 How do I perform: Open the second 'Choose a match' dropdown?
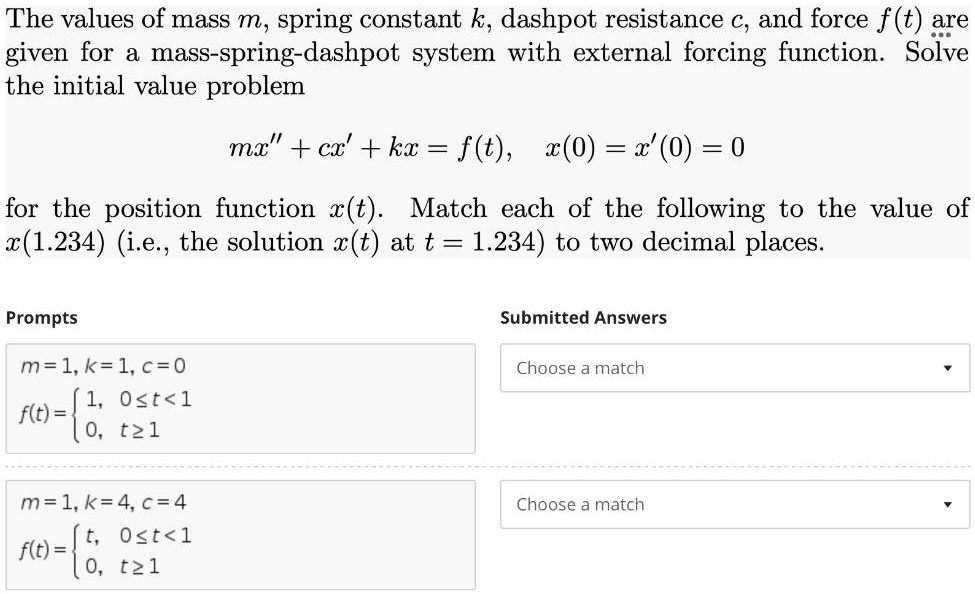pos(735,504)
